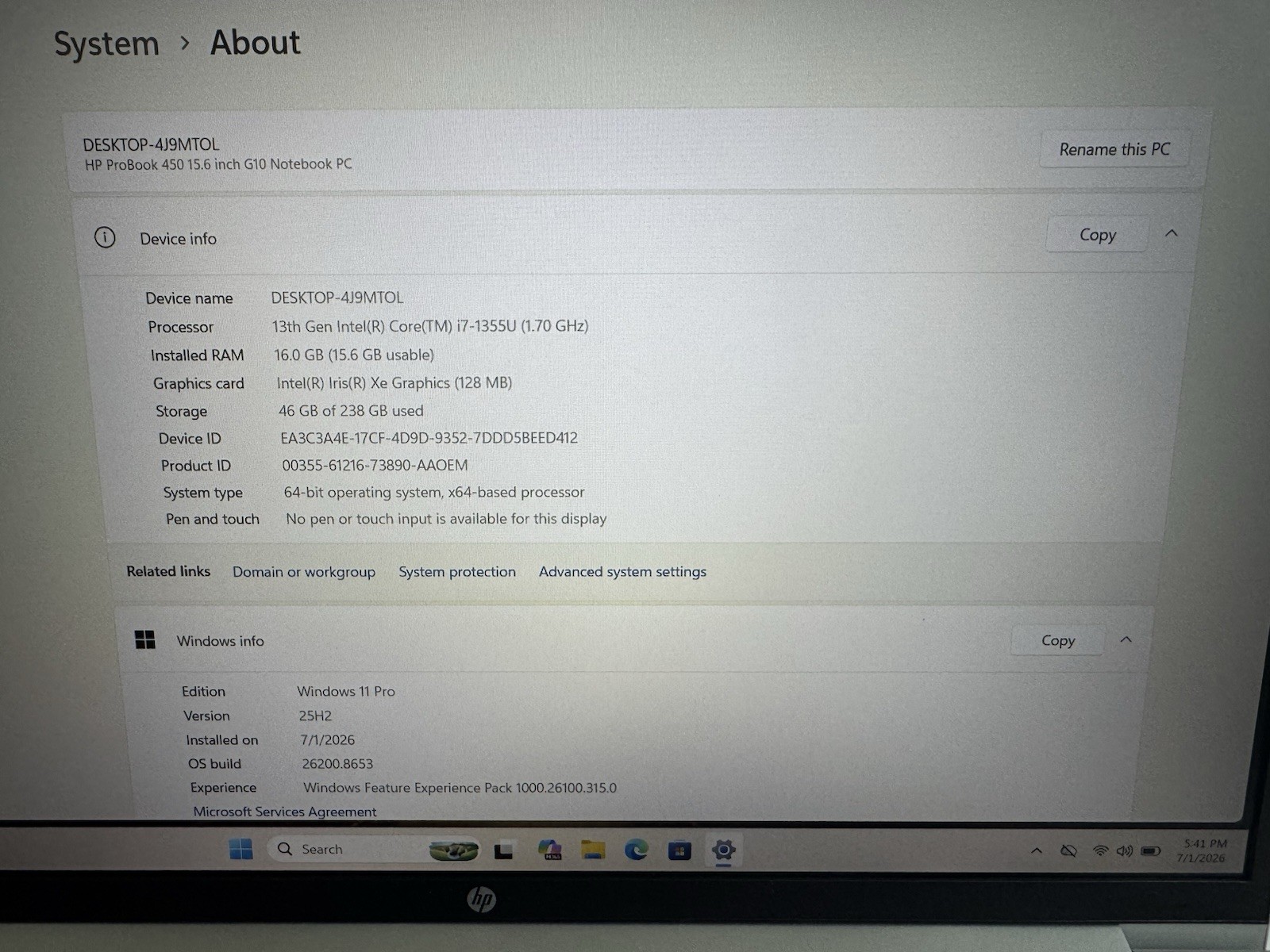Screen dimensions: 1270x952
Task: Open Task View on the taskbar
Action: [503, 850]
